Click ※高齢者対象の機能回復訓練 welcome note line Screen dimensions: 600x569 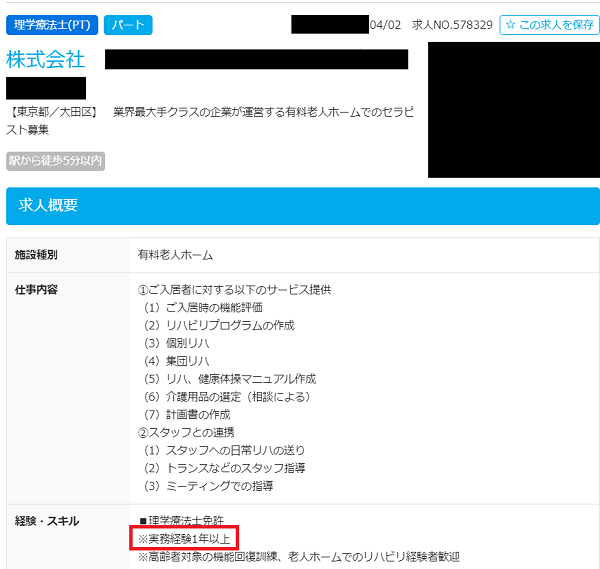click(299, 557)
